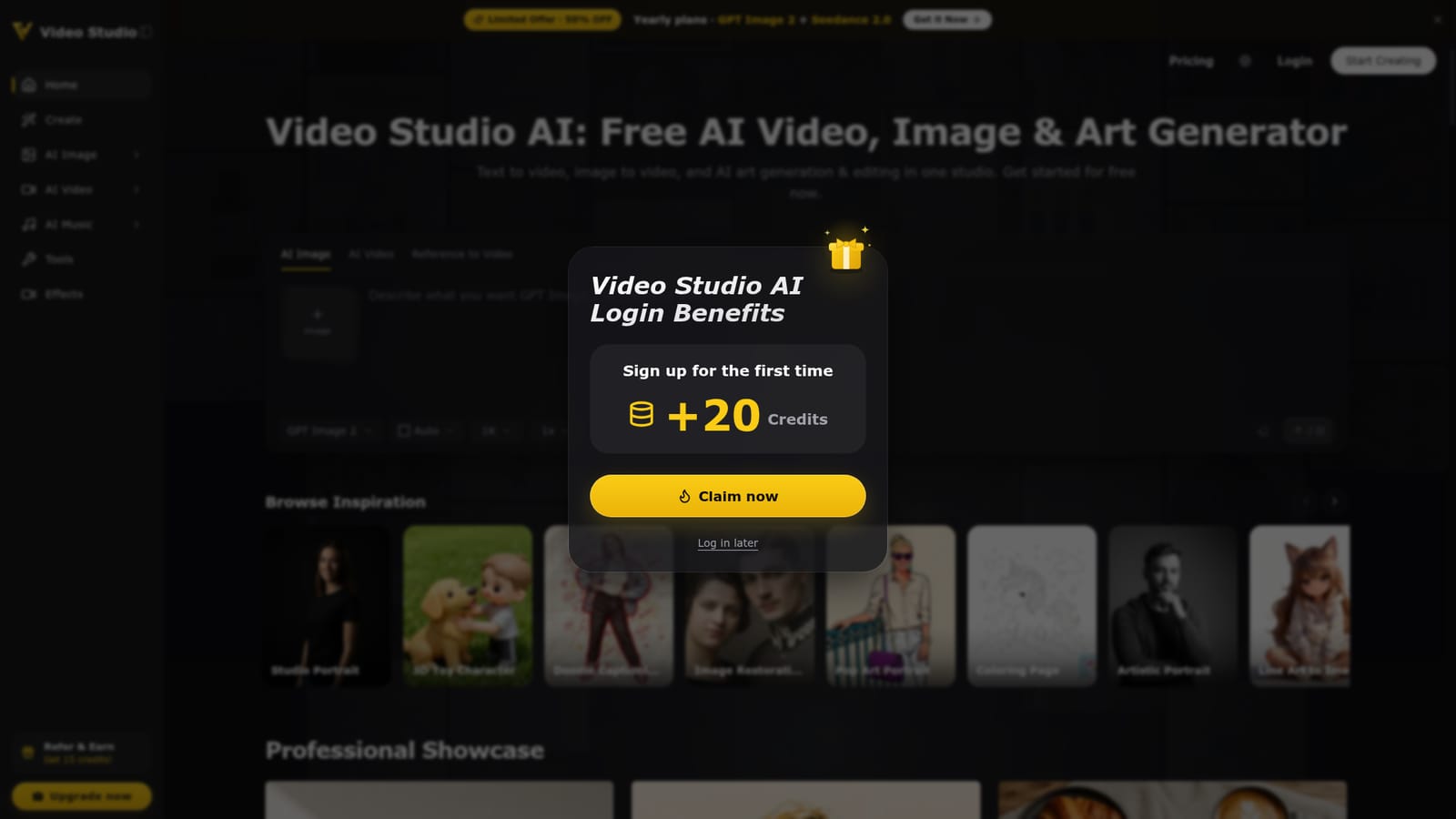Click the add image upload box
Viewport: 1456px width, 819px height.
click(318, 322)
